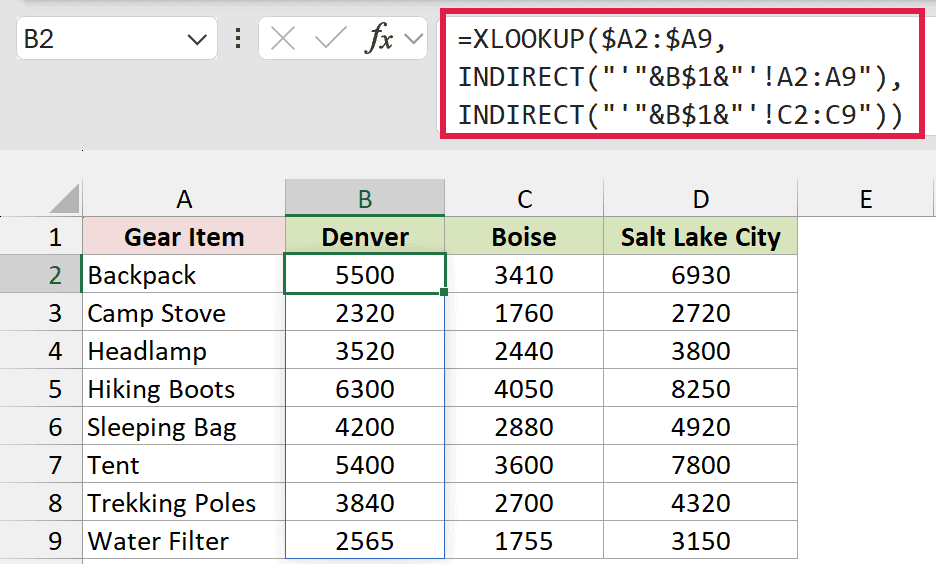Select row 1 header
The width and height of the screenshot is (936, 564).
[x=41, y=236]
